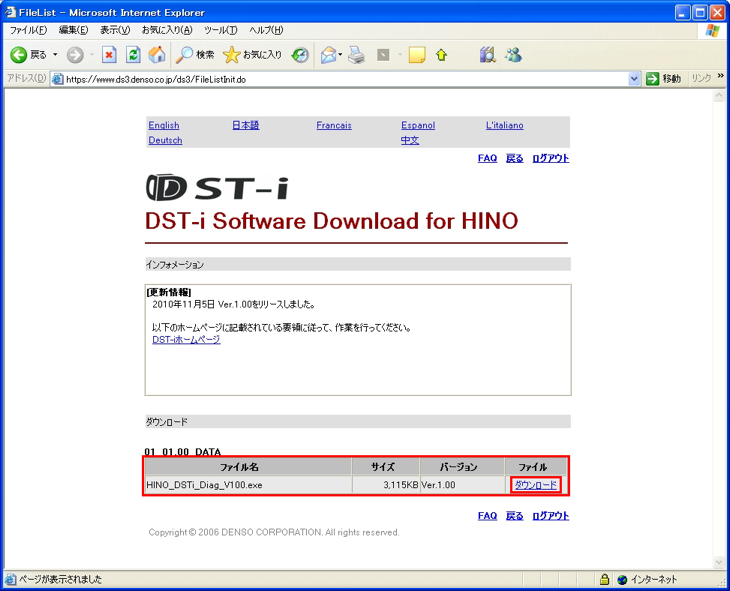Open the Back button history dropdown arrow
730x591 pixels.
click(55, 55)
